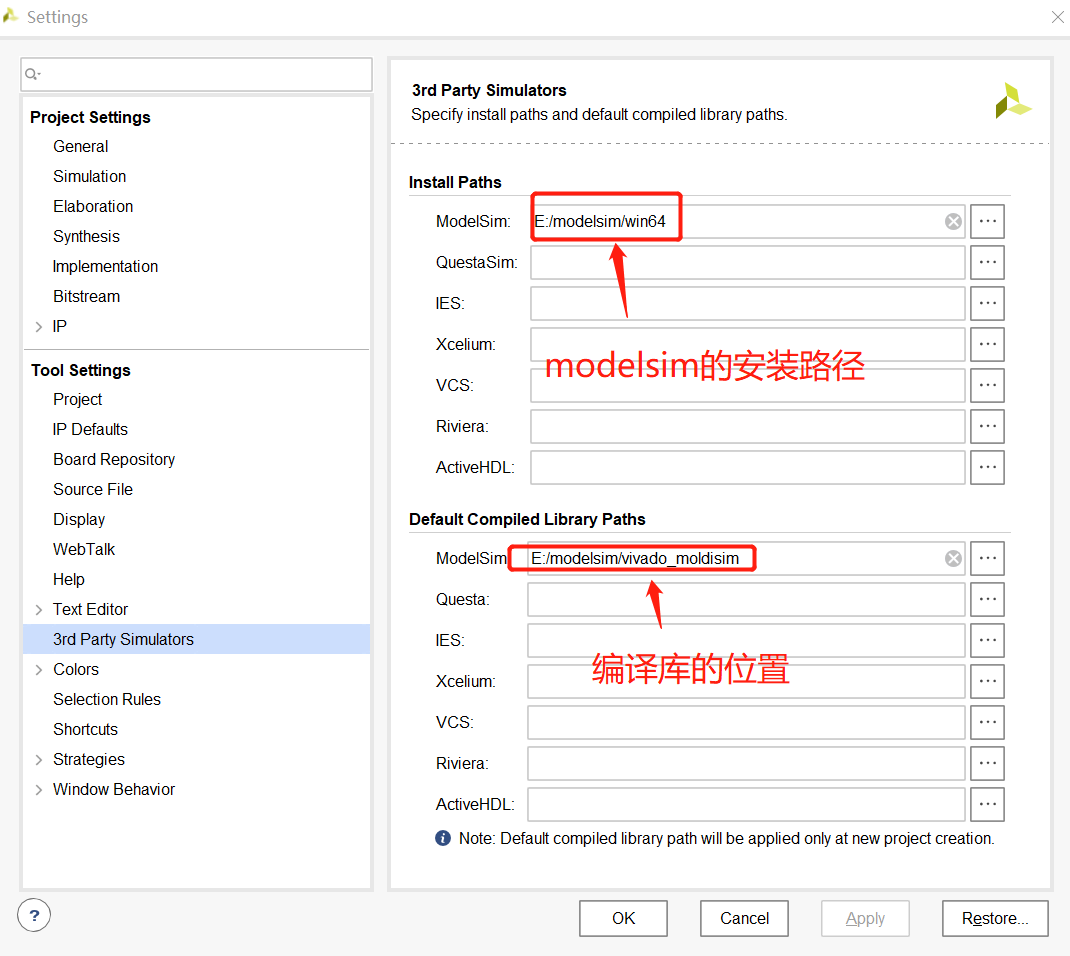Browse for Xcelium compiled library path

click(987, 681)
